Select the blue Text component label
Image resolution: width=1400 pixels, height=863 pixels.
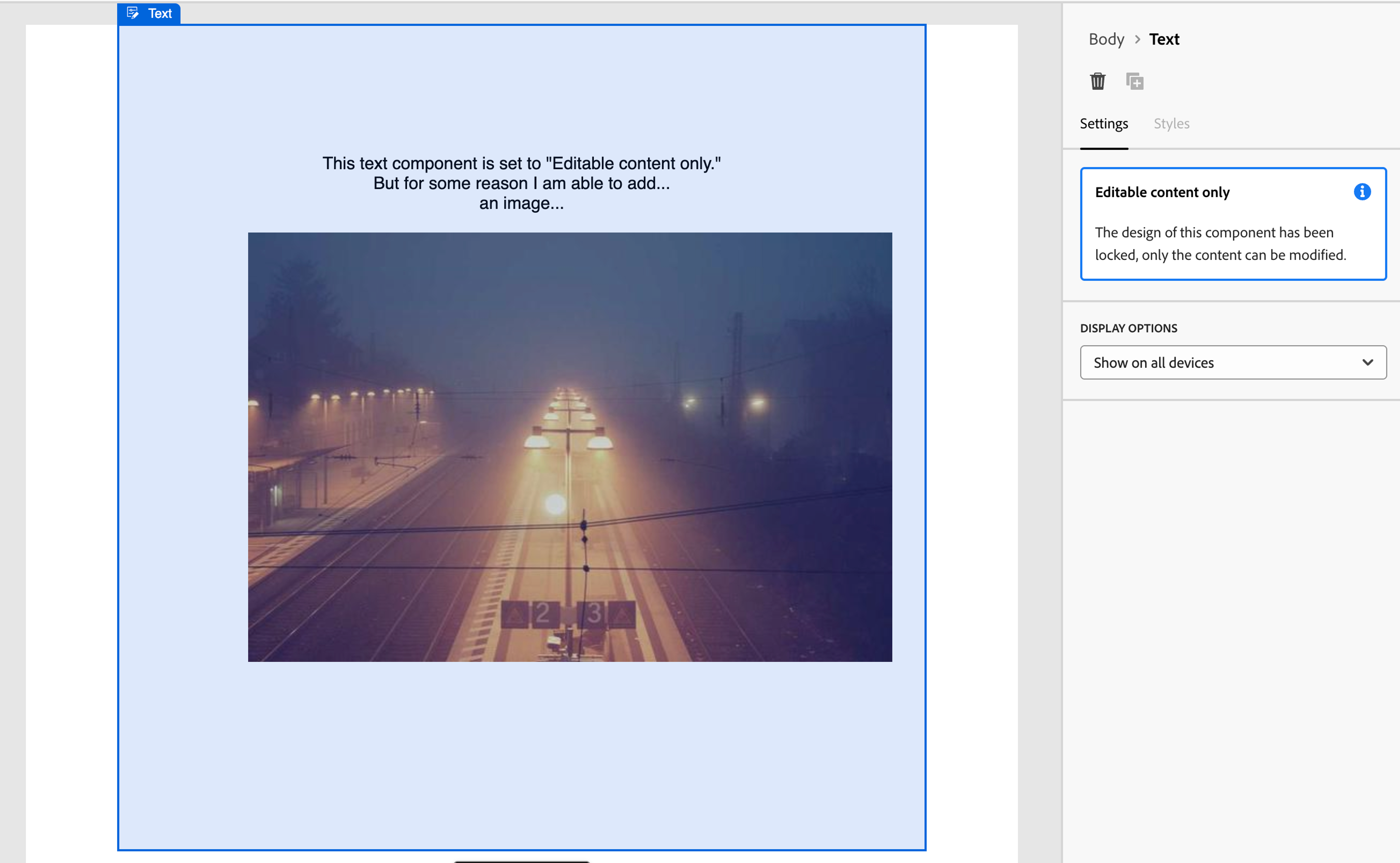click(x=160, y=13)
